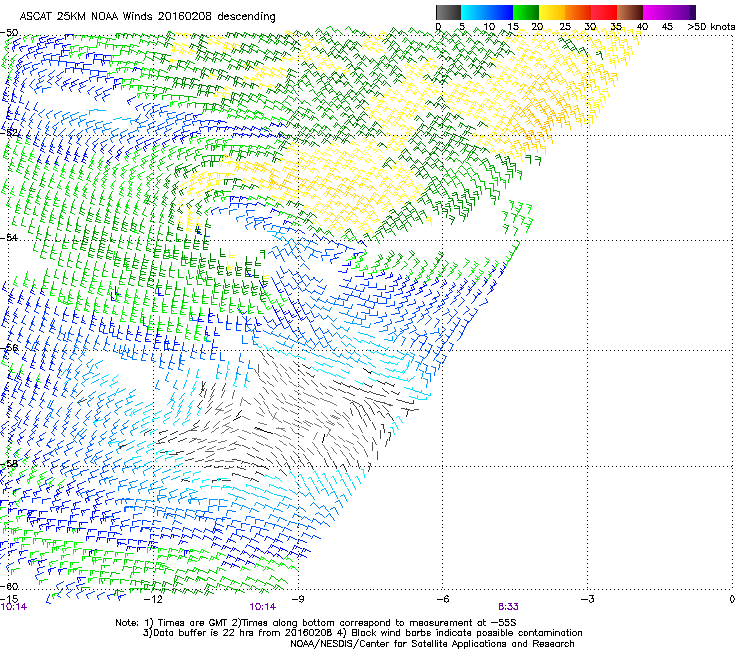Select the yellow legend color segment
740x650 pixels.
point(552,12)
